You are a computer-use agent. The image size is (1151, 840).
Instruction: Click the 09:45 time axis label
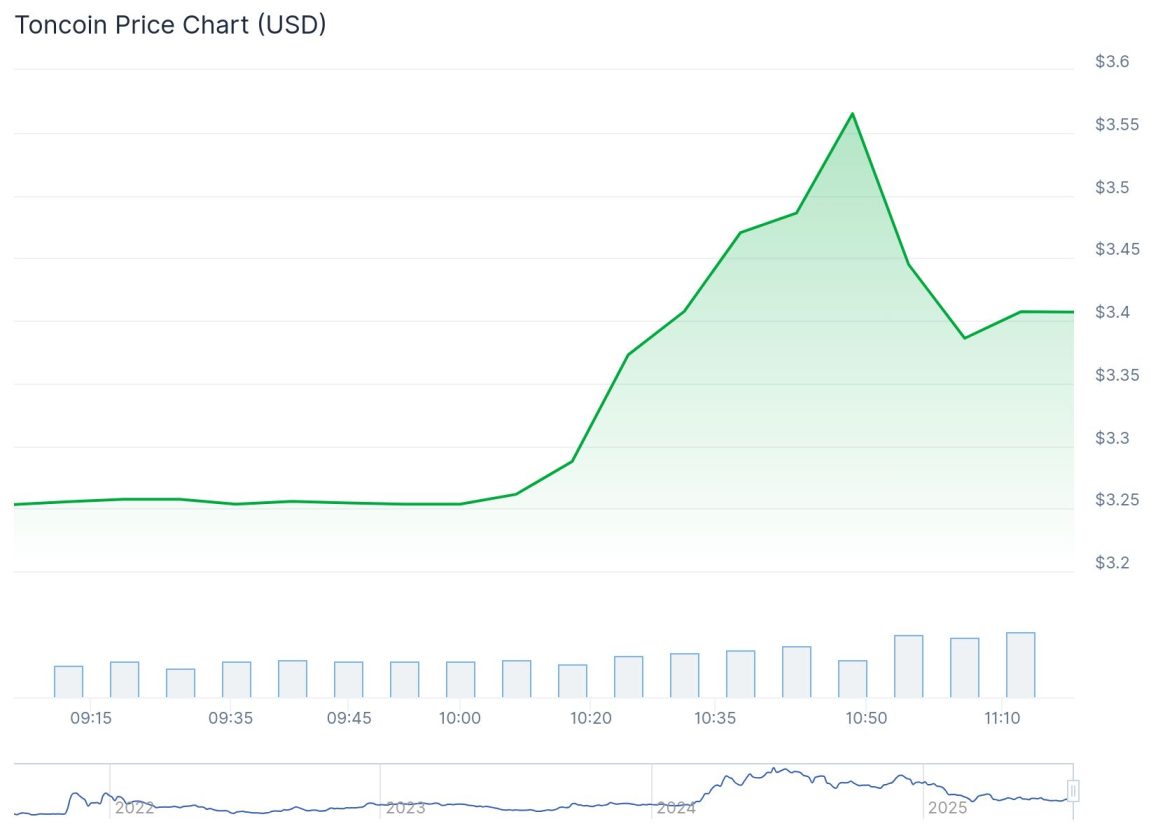(349, 718)
